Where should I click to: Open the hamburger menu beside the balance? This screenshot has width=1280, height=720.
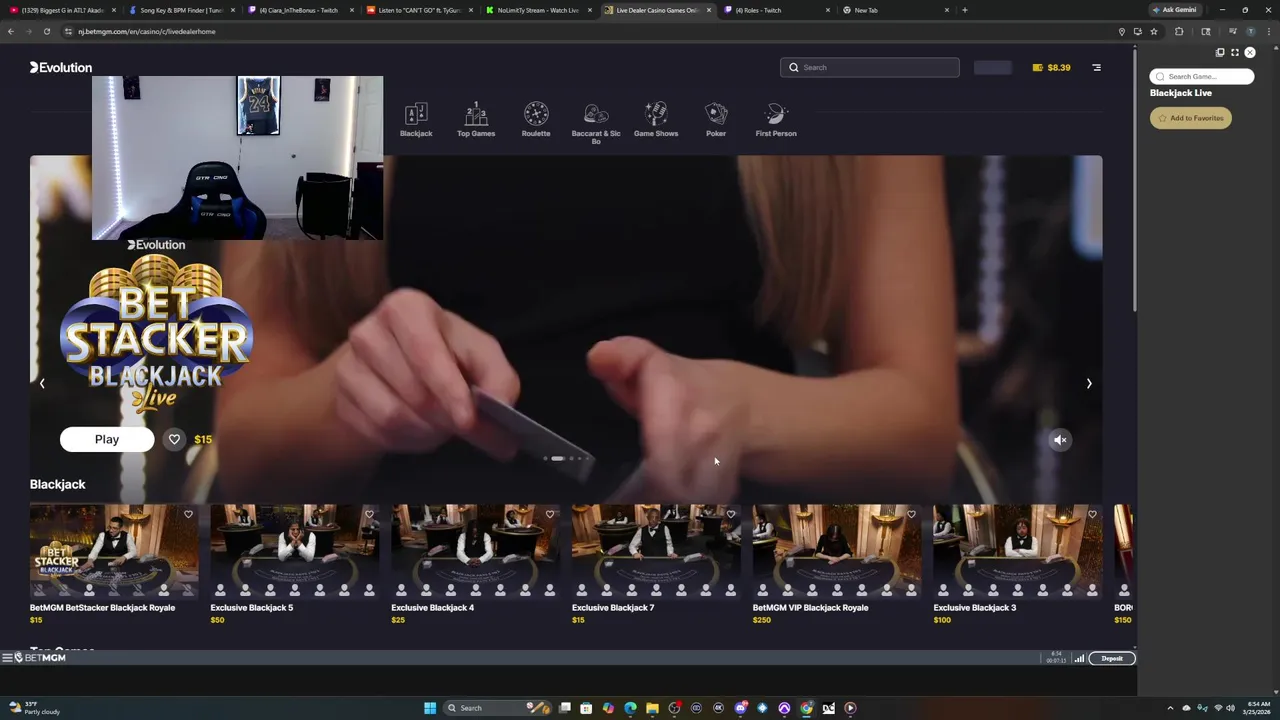click(x=1096, y=67)
